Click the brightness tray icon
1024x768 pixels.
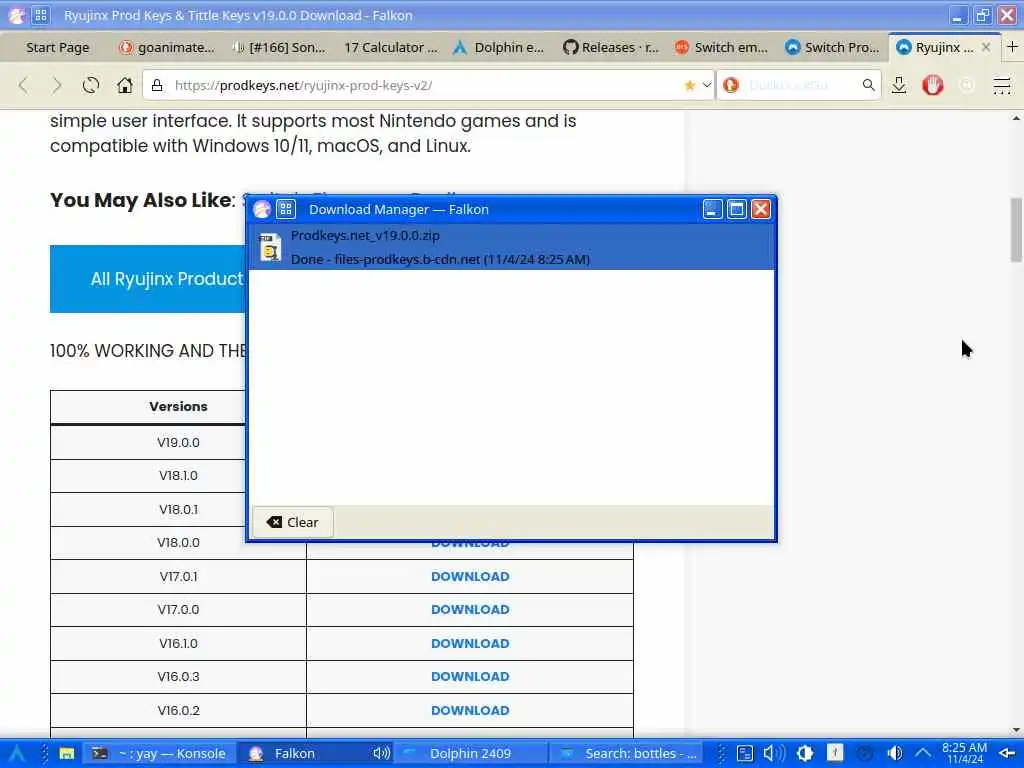pyautogui.click(x=805, y=754)
